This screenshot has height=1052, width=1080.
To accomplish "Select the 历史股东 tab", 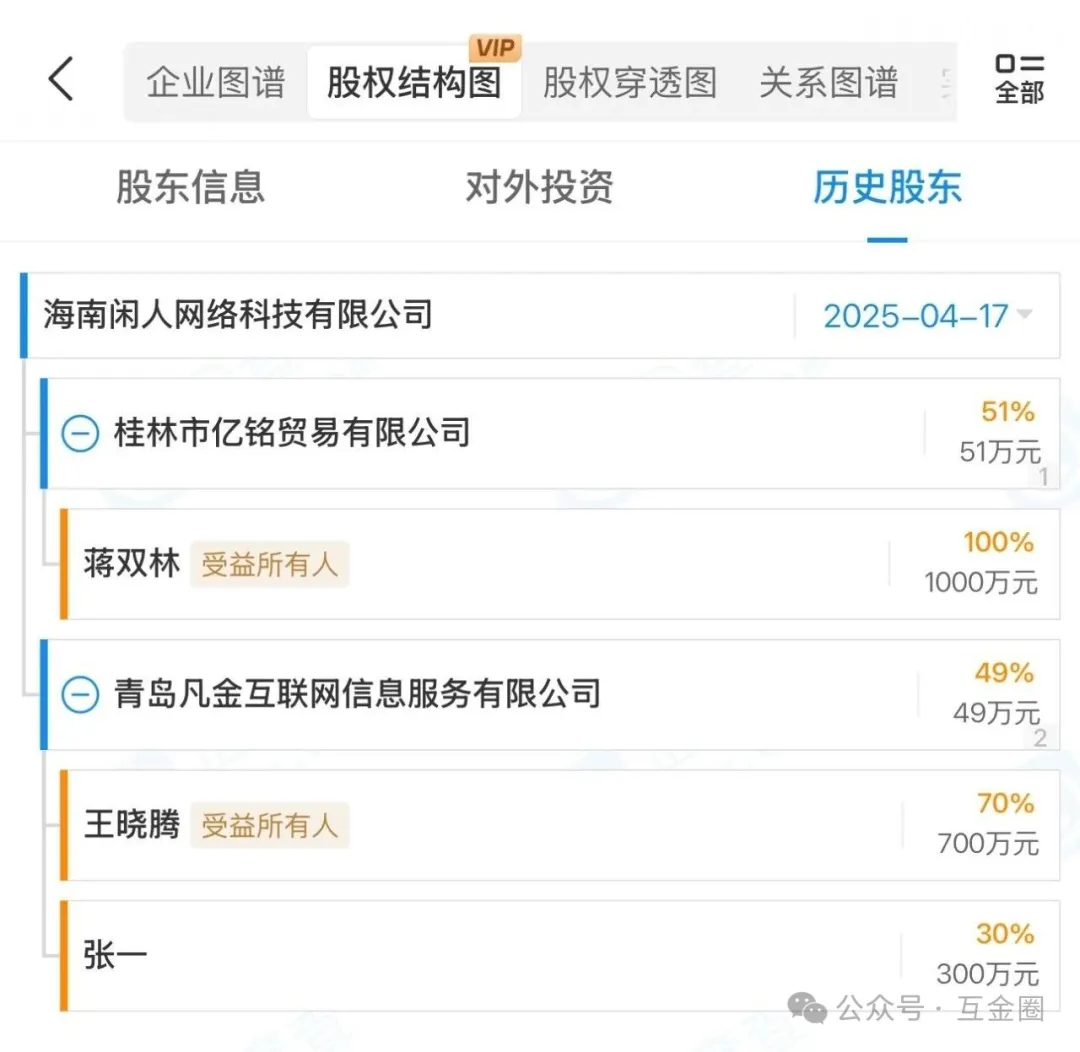I will coord(887,187).
